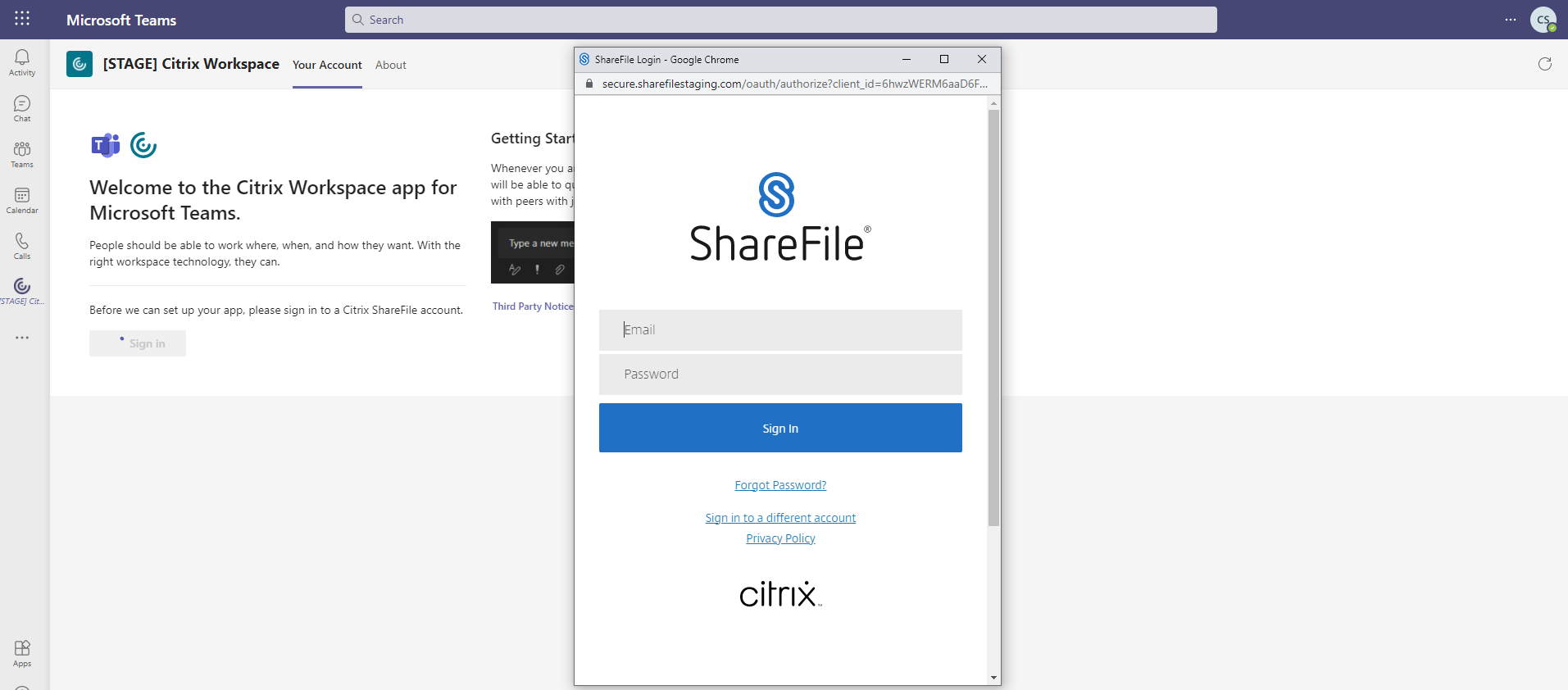The image size is (1568, 690).
Task: Maximize the ShareFile Login Chrome window
Action: [x=944, y=59]
